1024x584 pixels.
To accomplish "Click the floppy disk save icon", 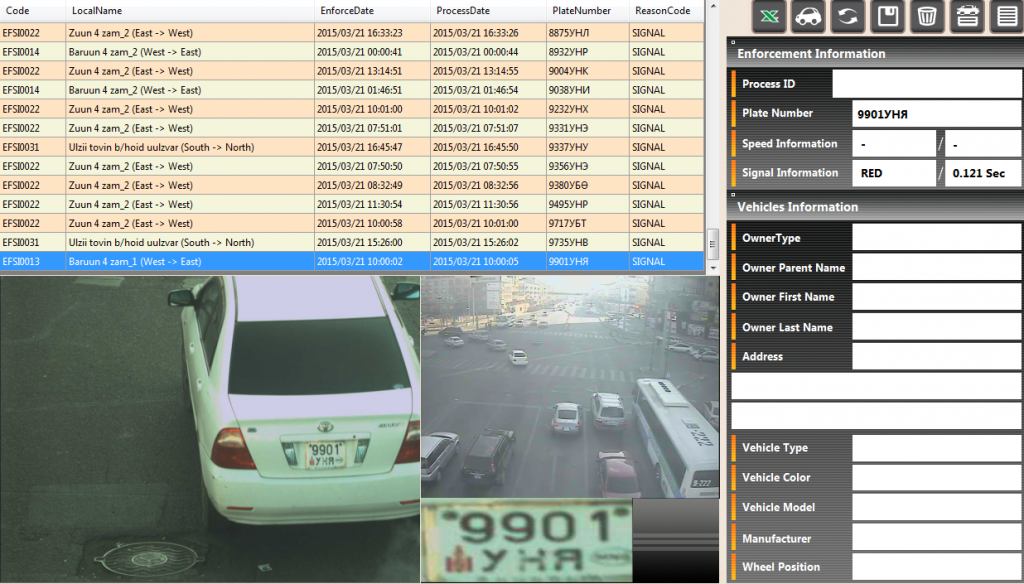I will [x=887, y=16].
